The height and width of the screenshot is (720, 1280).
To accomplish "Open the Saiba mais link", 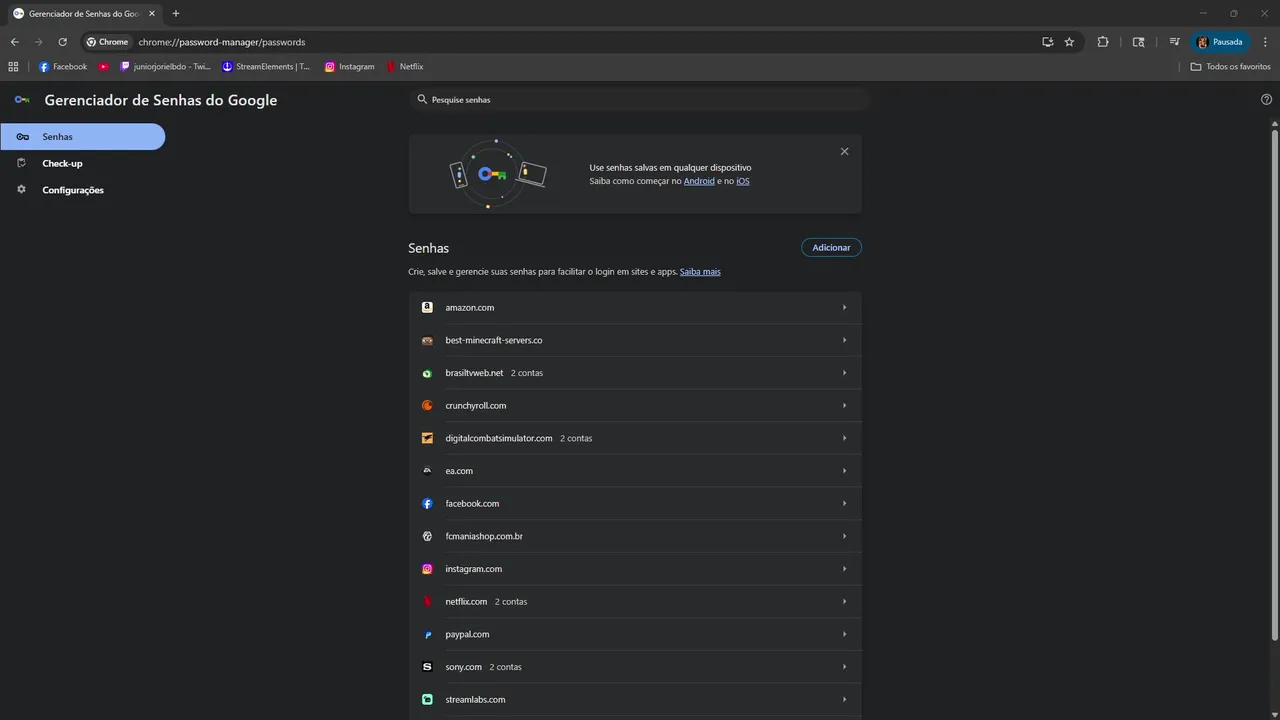I will tap(700, 272).
